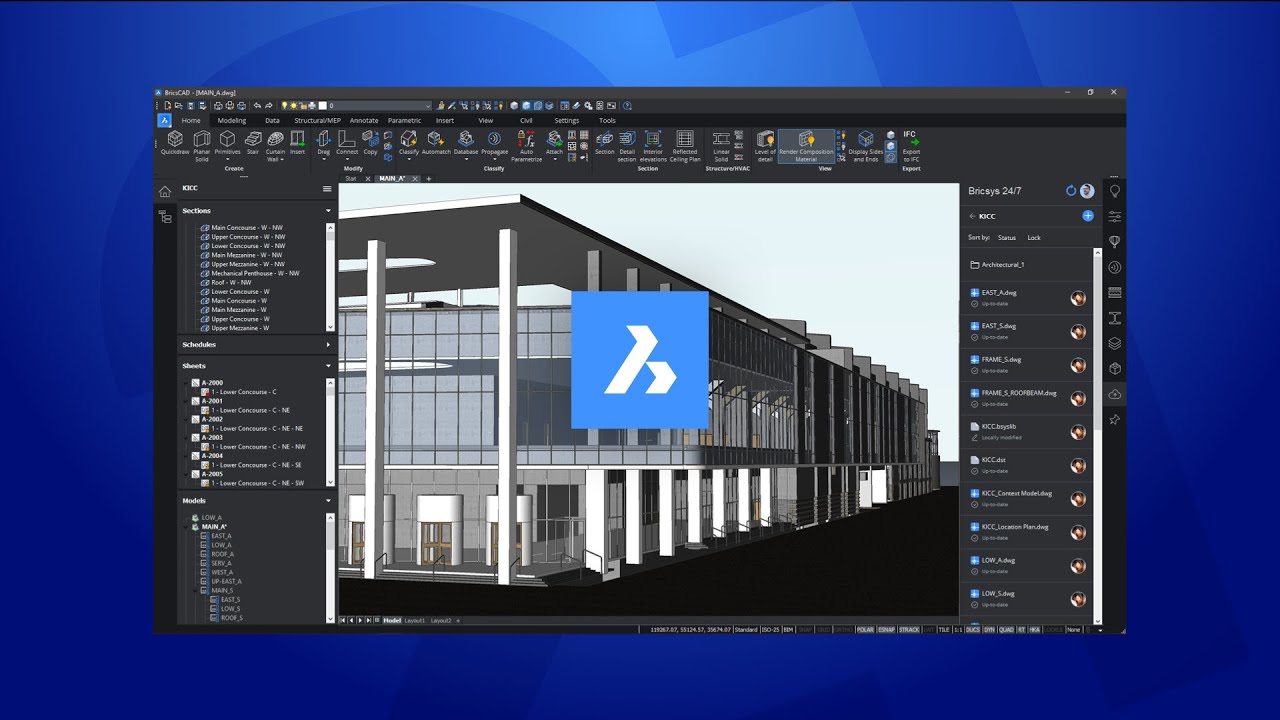The width and height of the screenshot is (1280, 720).
Task: Select the Planar Solid tool
Action: click(202, 145)
